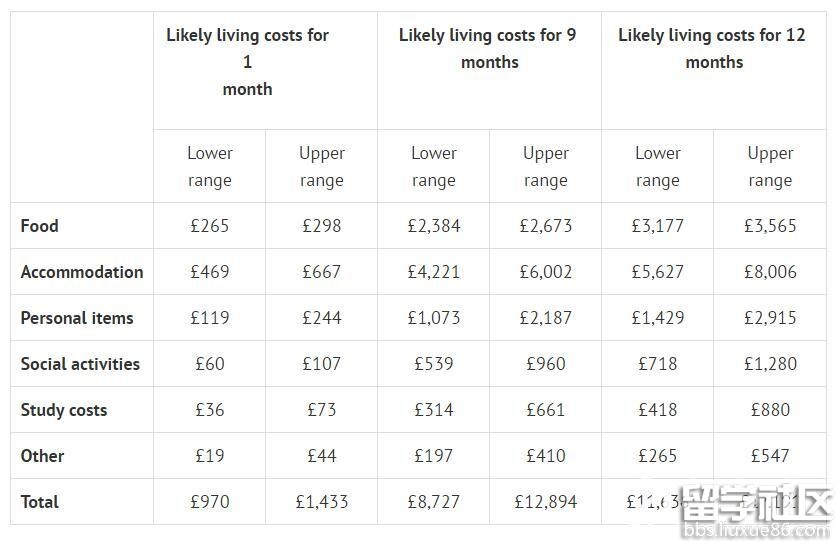Click the bbs.liuxue86.com watermark logo
Screen dimensions: 837x542
757,512
